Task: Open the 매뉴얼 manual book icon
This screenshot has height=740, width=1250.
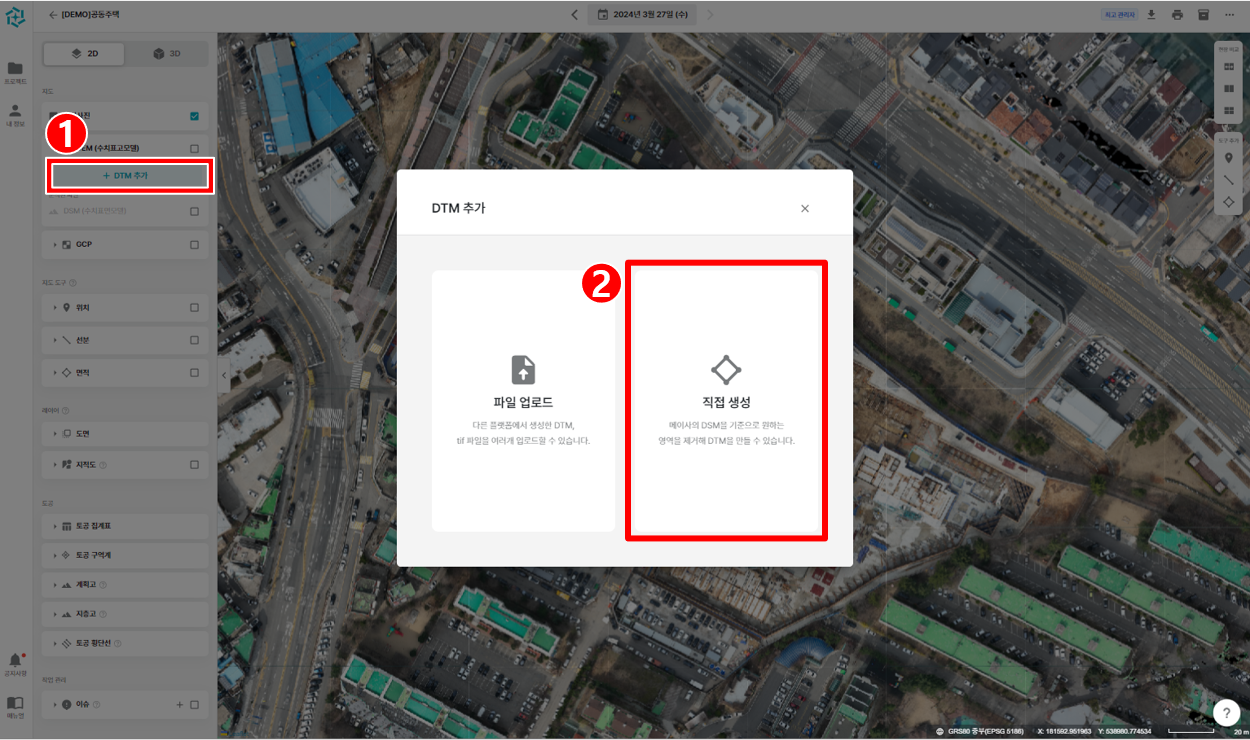Action: pos(15,704)
